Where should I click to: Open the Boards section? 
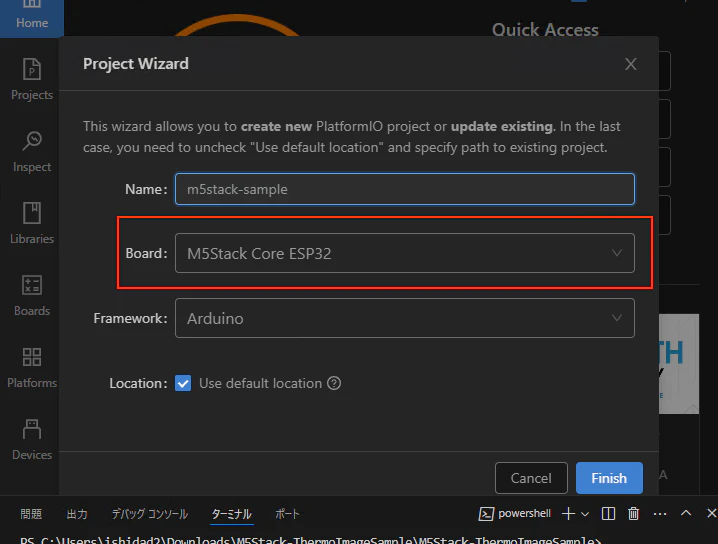[x=32, y=295]
